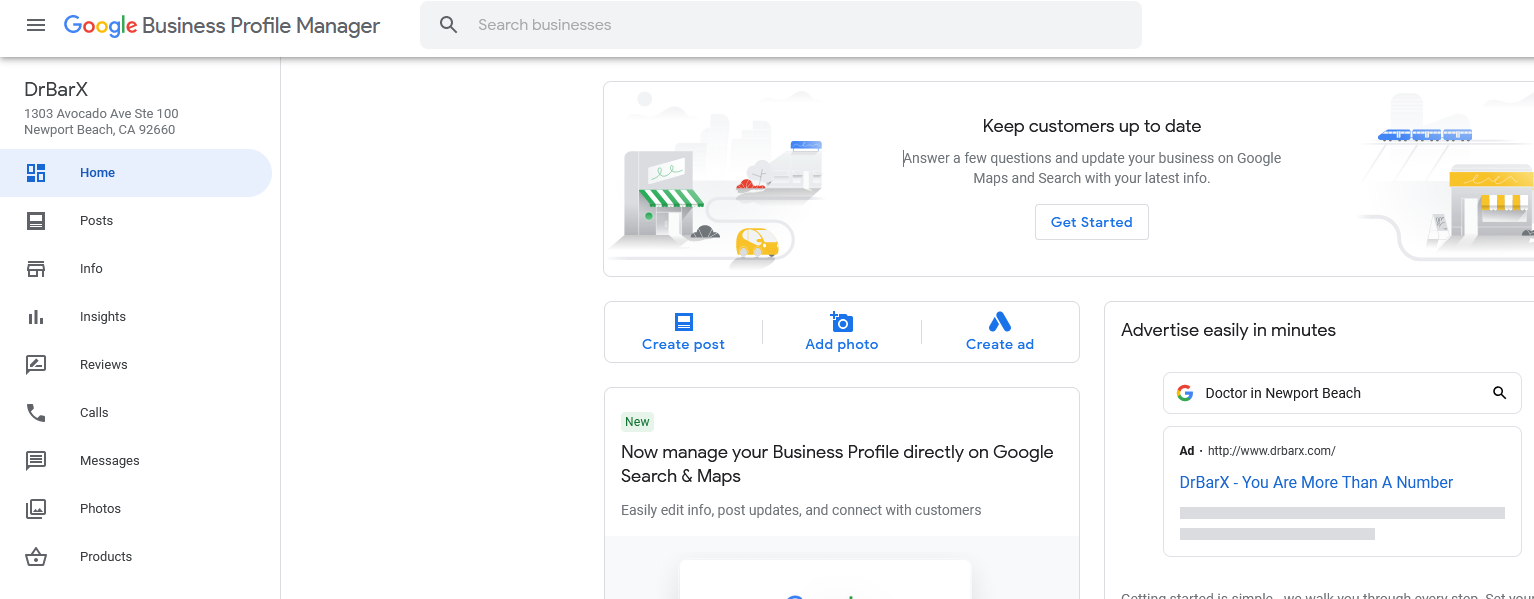Click the Reviews icon in sidebar
The image size is (1534, 599).
[36, 365]
